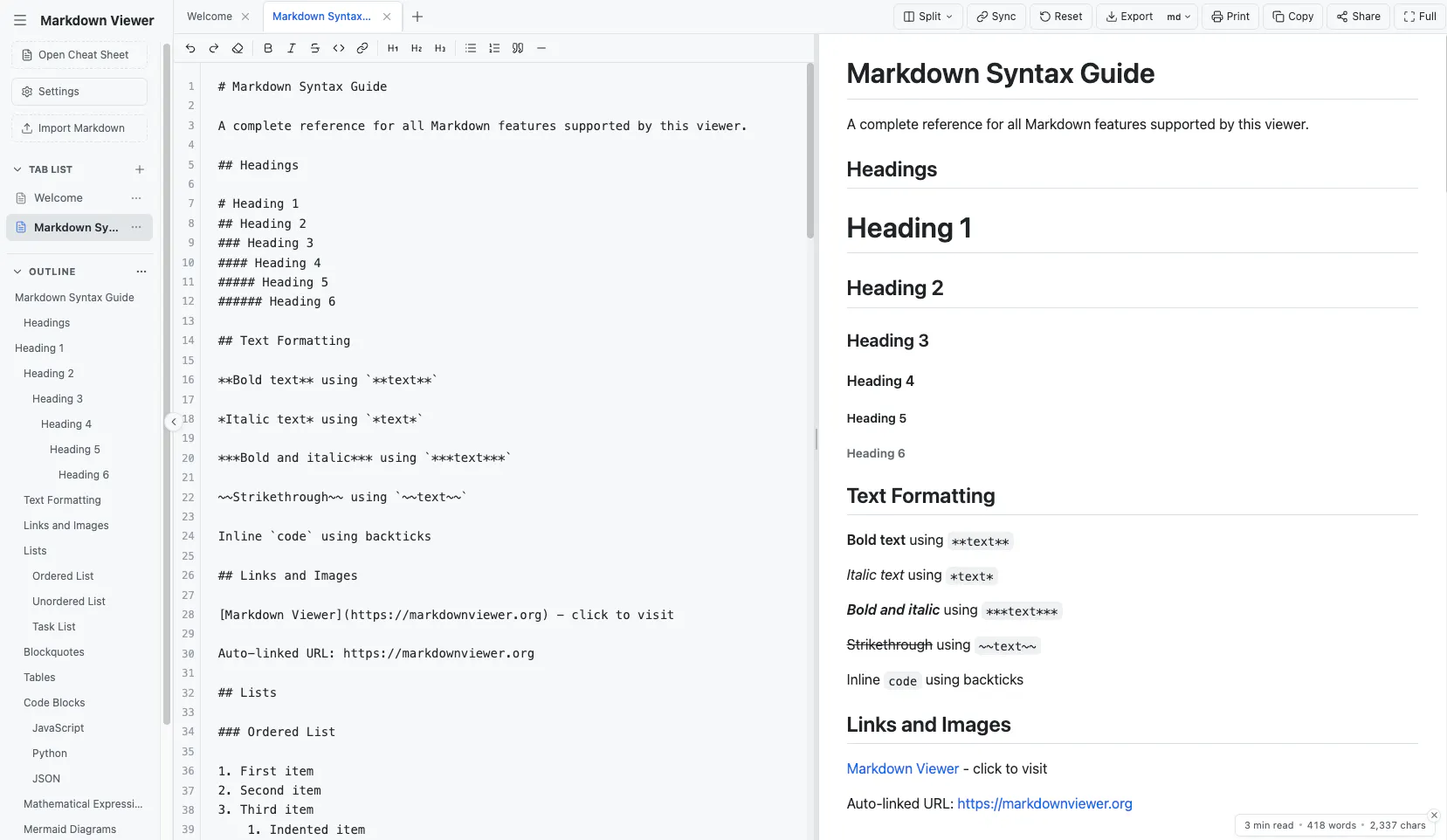The width and height of the screenshot is (1447, 840).
Task: Jump to JavaScript in outline
Action: 59,728
